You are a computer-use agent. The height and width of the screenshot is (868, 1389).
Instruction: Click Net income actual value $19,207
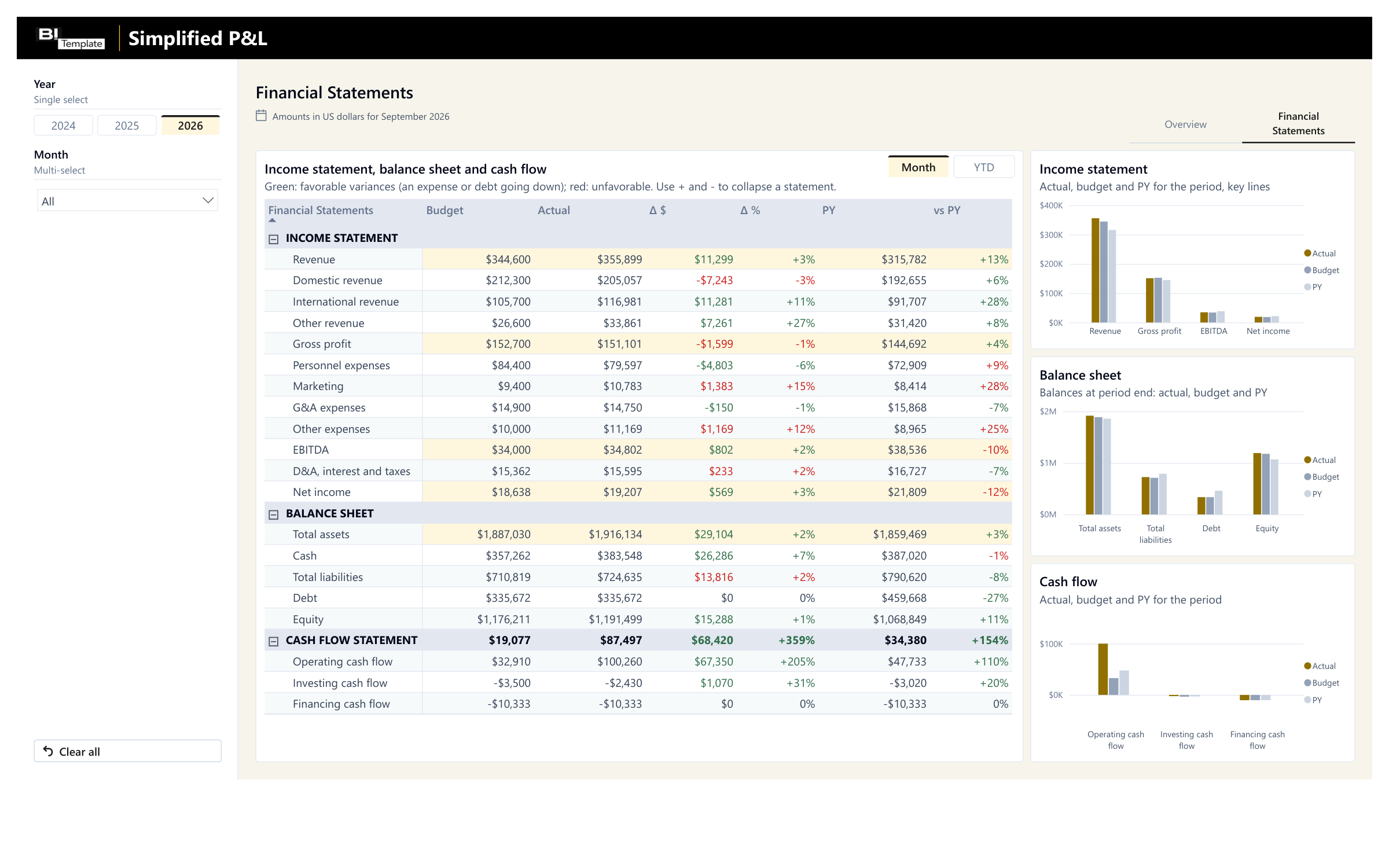click(x=622, y=492)
